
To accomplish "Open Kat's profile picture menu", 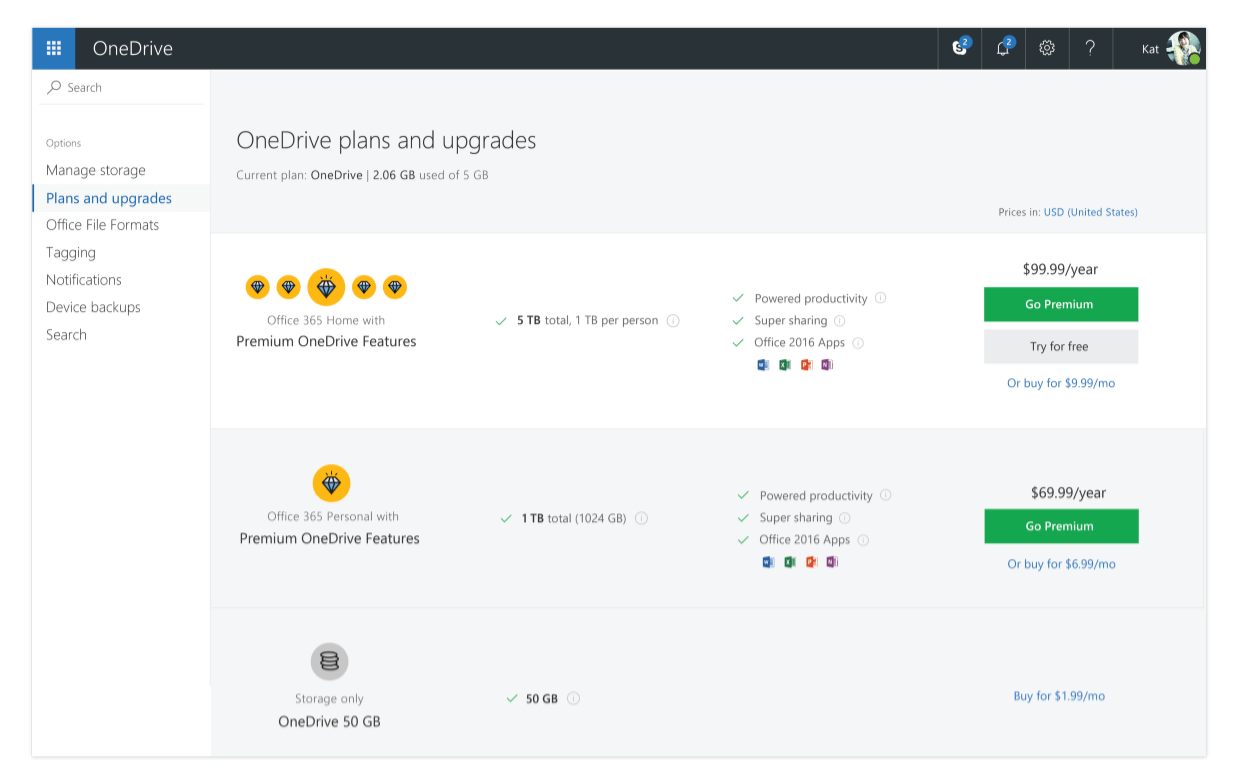I will (x=1183, y=48).
